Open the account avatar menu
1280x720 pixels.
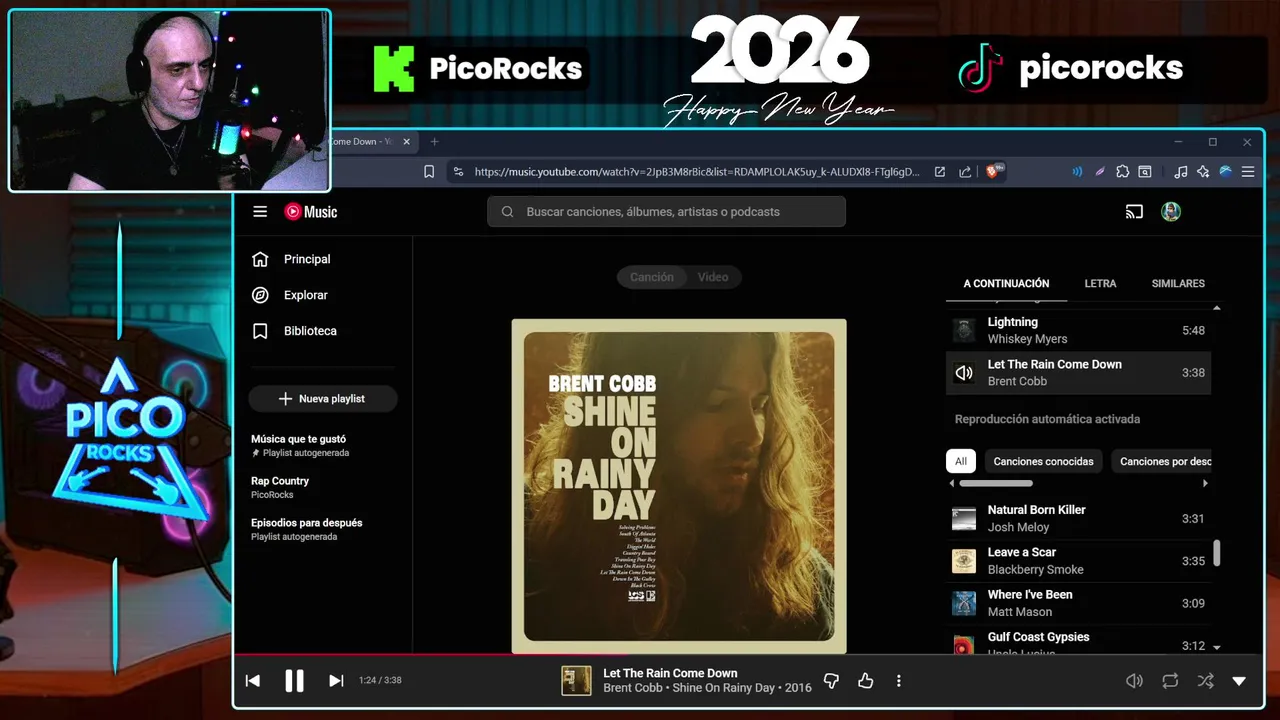tap(1171, 212)
